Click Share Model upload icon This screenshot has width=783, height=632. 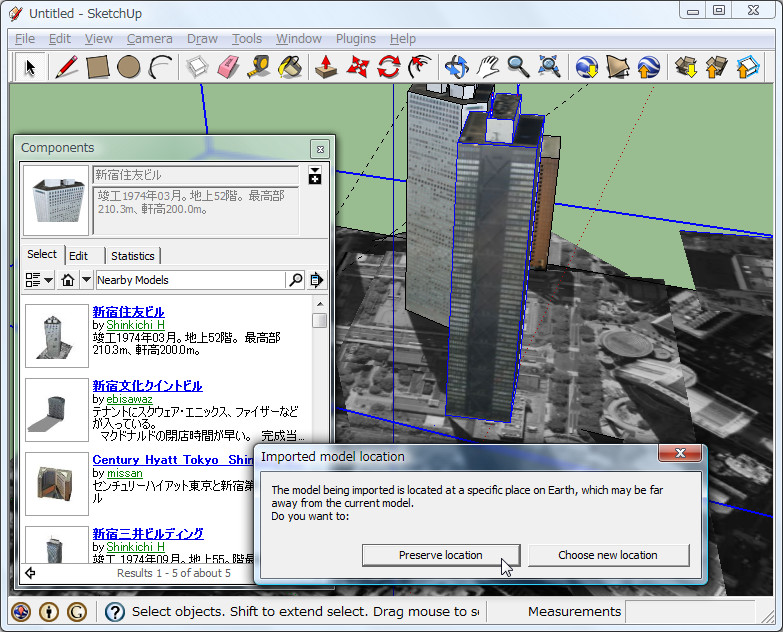click(717, 67)
